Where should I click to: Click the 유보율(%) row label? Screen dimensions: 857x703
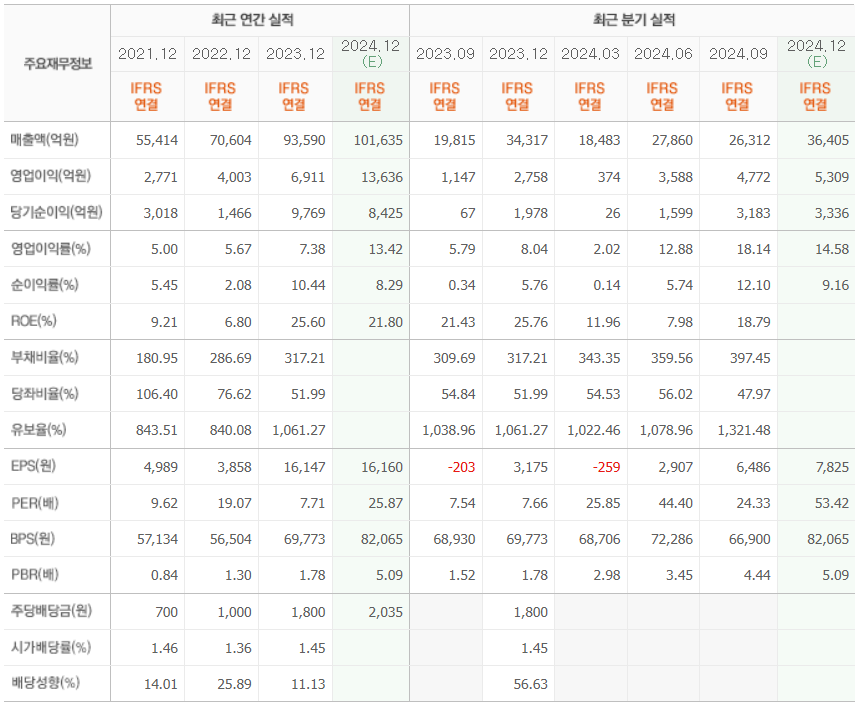coord(38,430)
